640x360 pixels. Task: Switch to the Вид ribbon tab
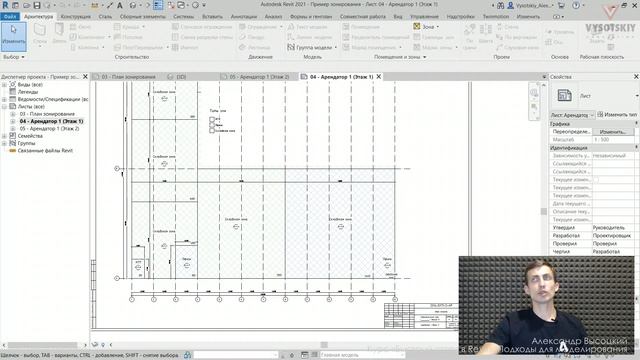point(398,16)
